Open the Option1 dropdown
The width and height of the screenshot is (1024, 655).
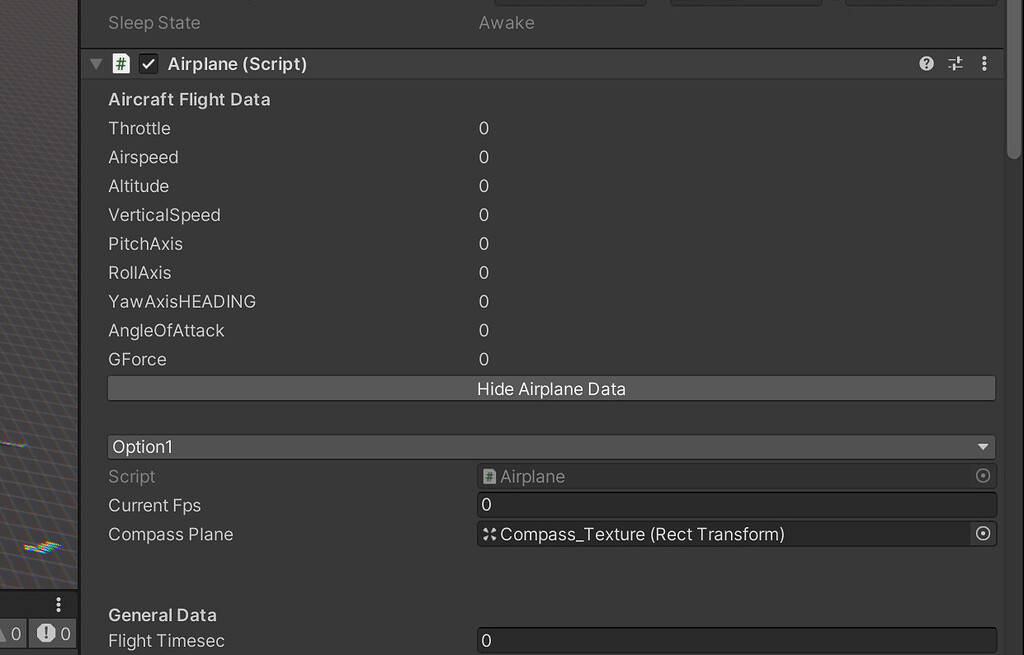pyautogui.click(x=551, y=446)
